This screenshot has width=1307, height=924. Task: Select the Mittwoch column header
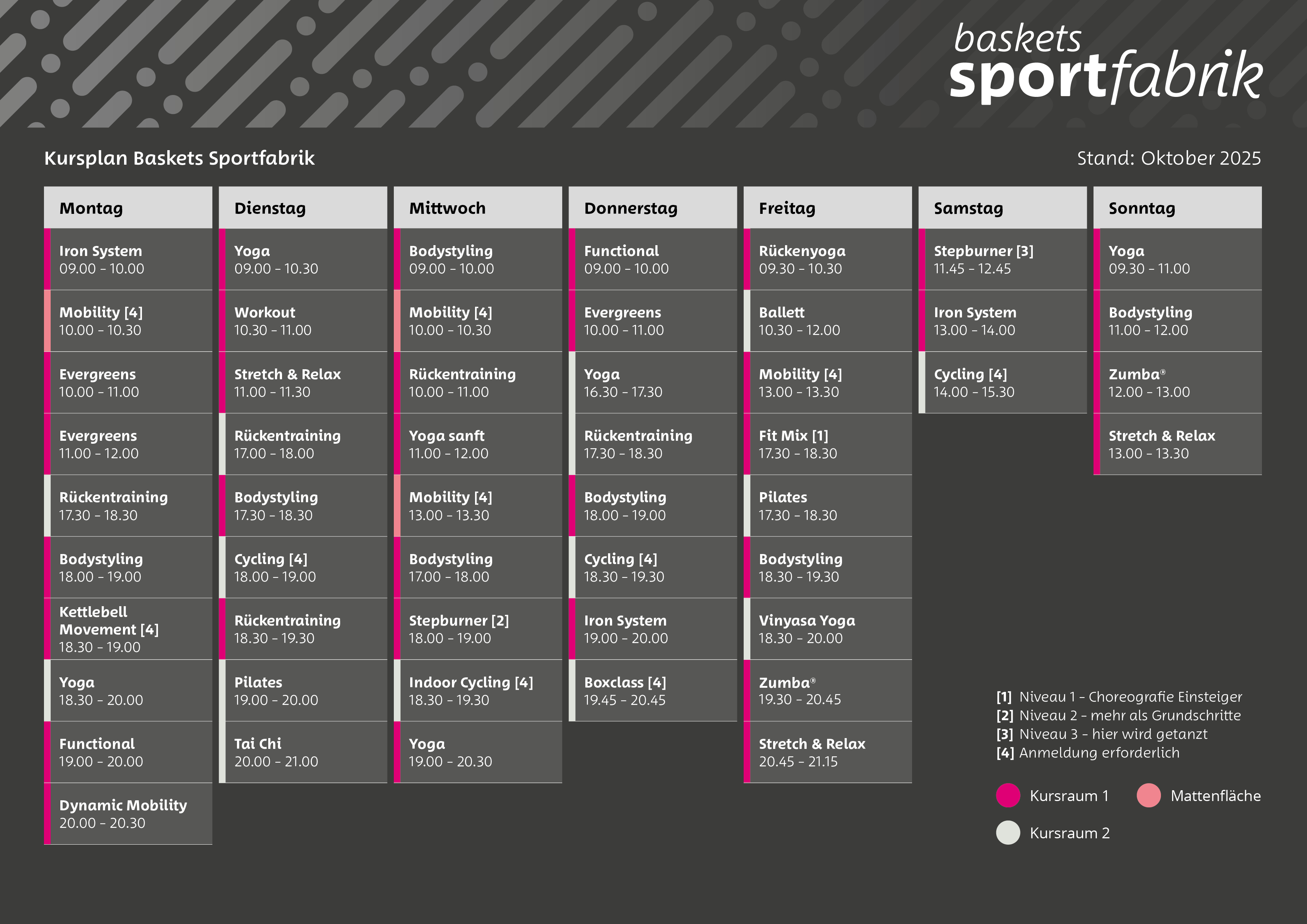coord(478,208)
